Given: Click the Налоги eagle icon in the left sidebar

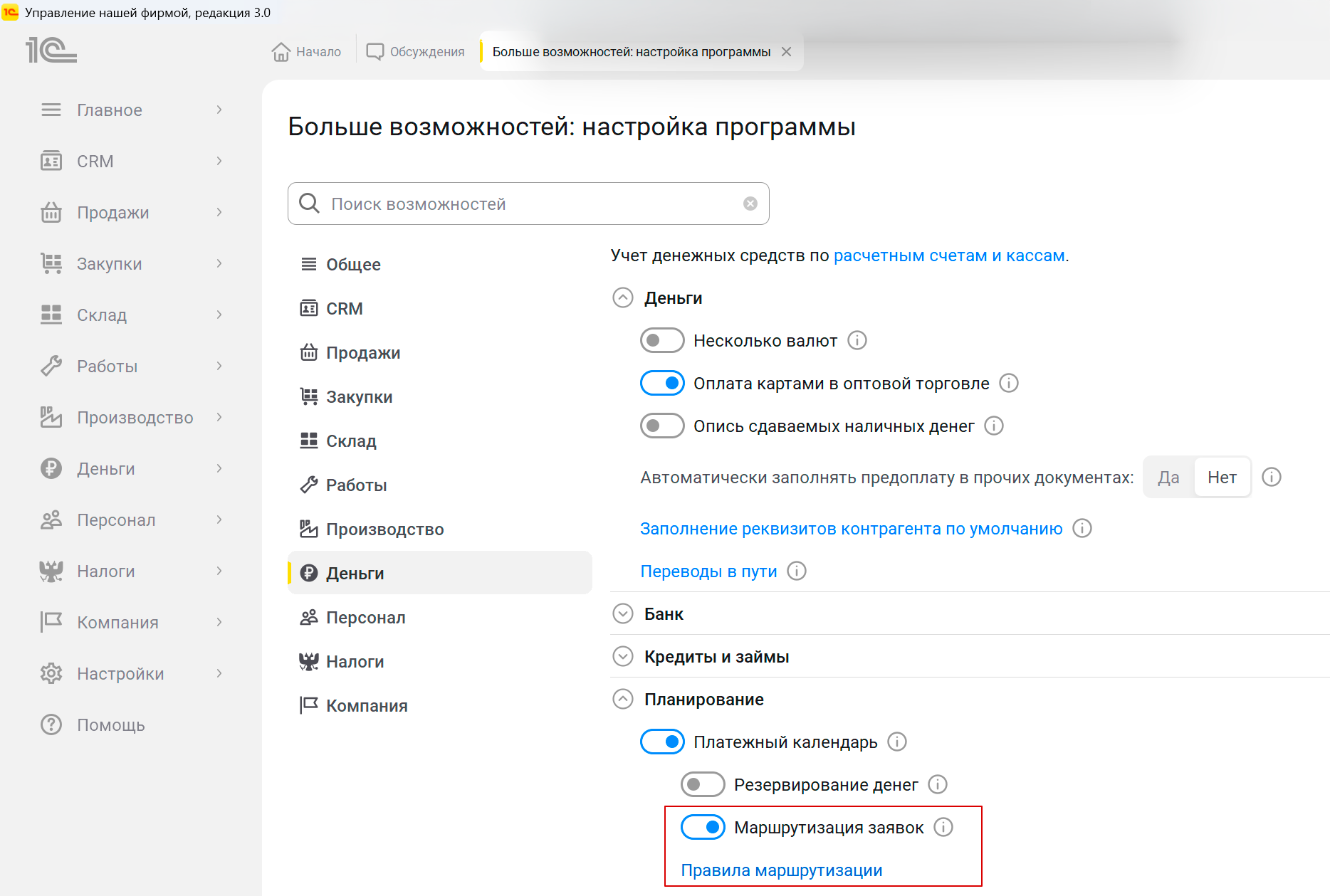Looking at the screenshot, I should click(x=51, y=571).
